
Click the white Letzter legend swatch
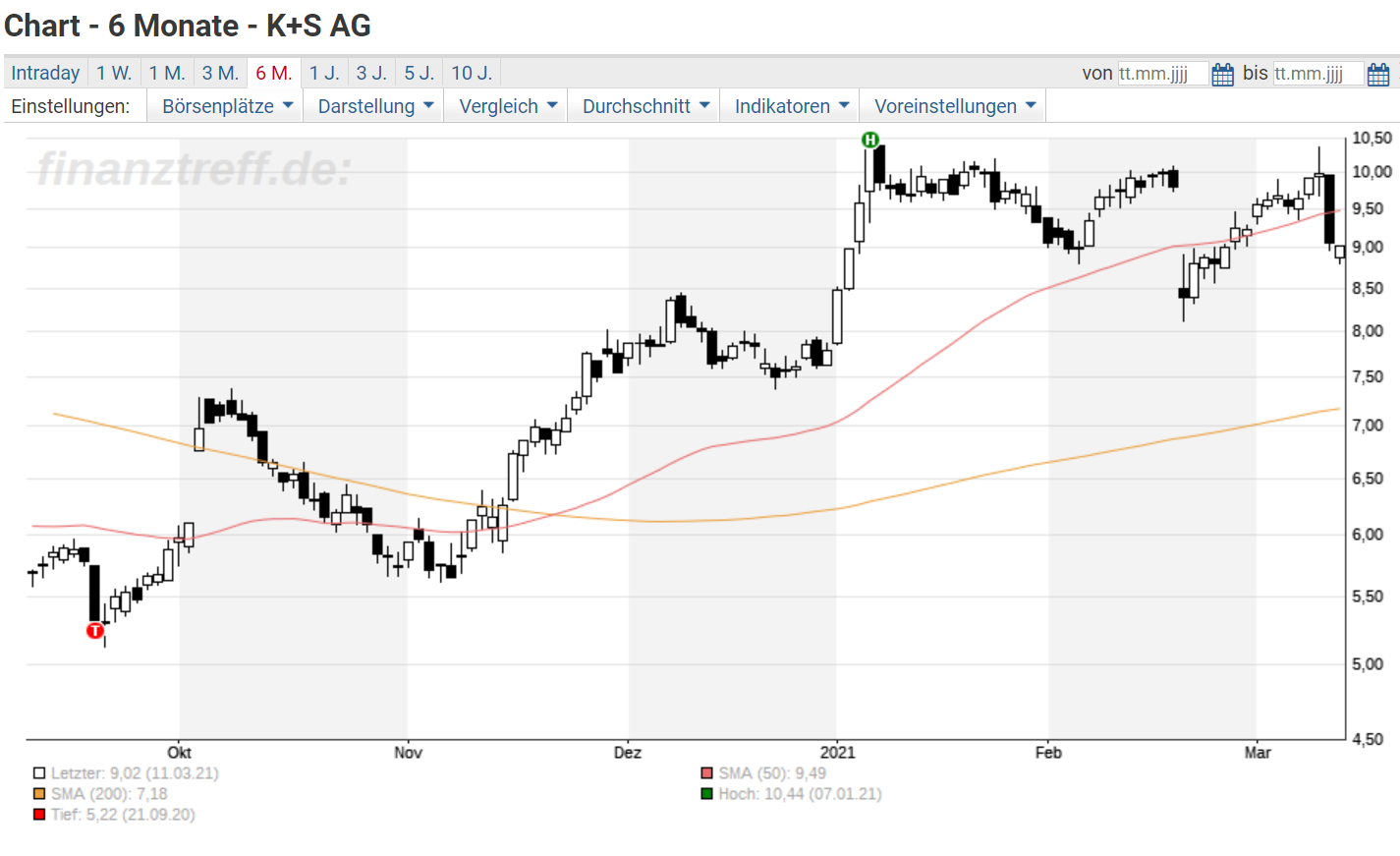point(39,773)
